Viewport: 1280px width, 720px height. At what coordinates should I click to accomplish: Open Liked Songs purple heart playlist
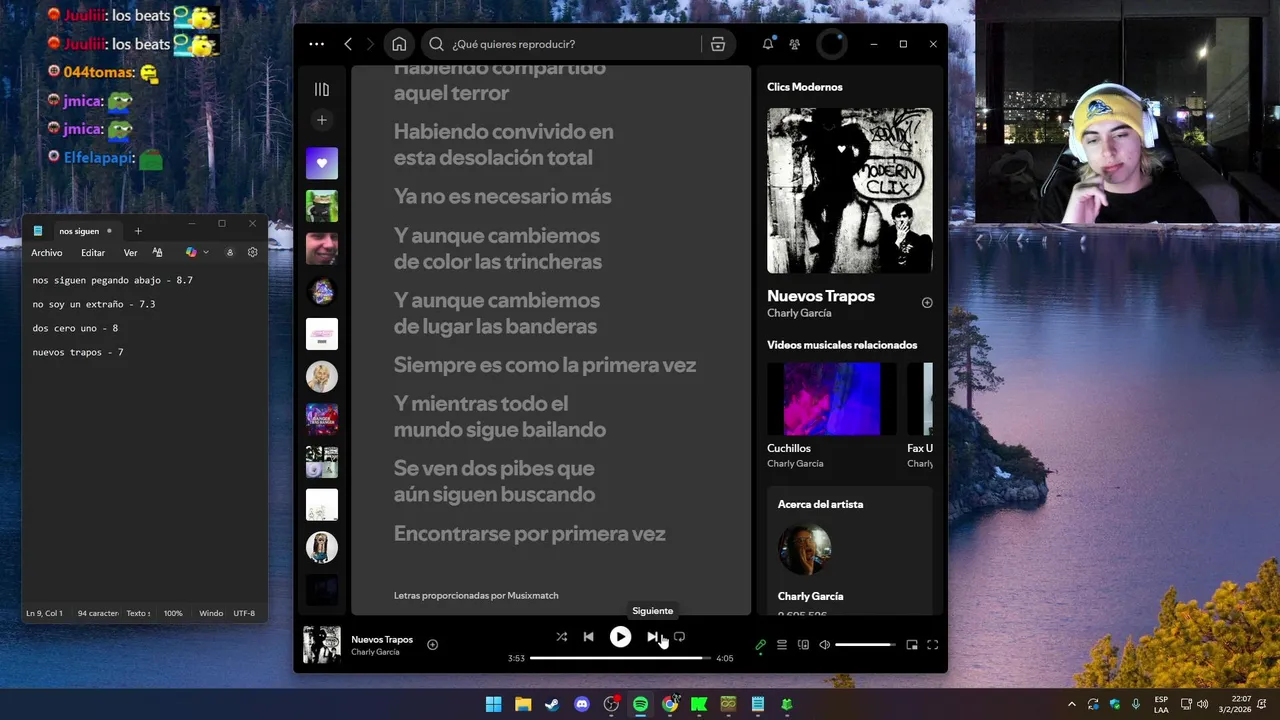pos(322,163)
